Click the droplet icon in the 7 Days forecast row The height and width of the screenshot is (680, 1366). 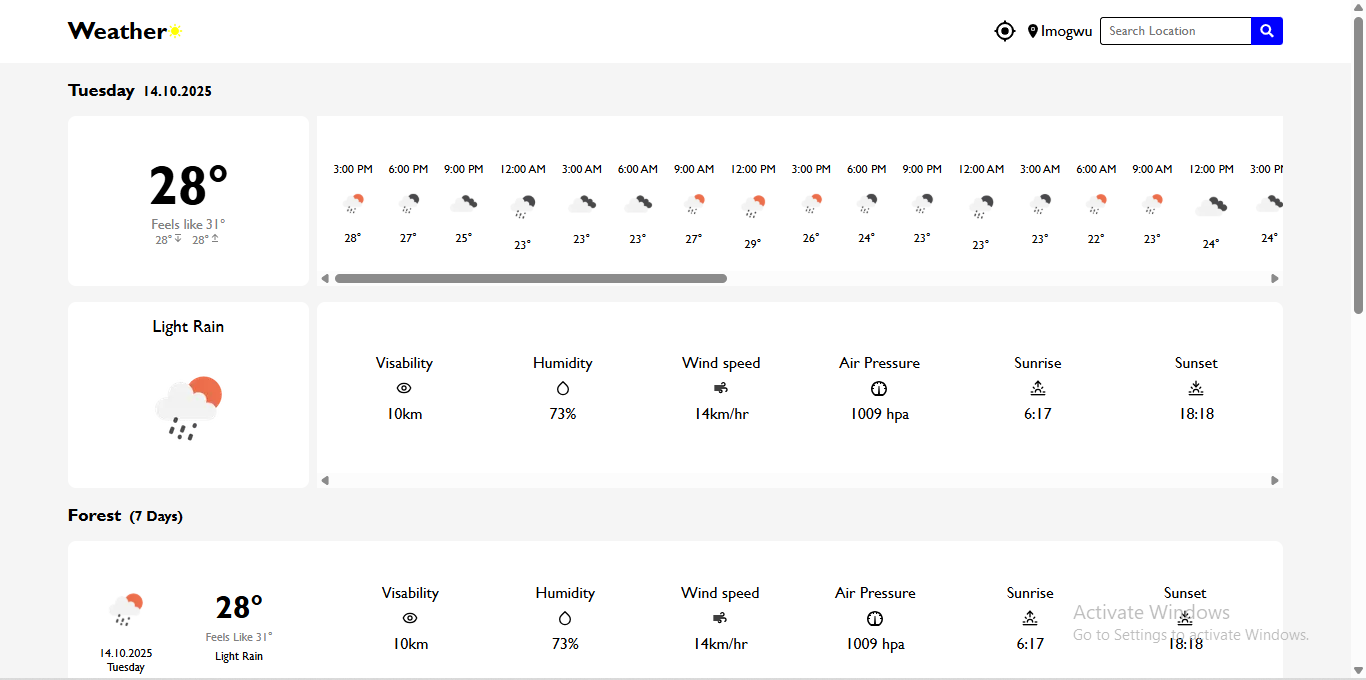pyautogui.click(x=565, y=618)
